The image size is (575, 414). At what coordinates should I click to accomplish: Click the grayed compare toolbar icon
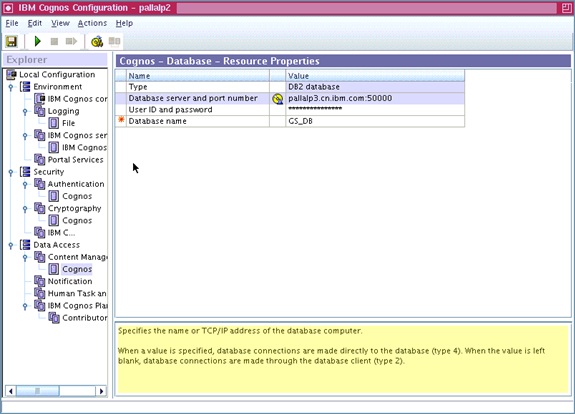(x=114, y=41)
